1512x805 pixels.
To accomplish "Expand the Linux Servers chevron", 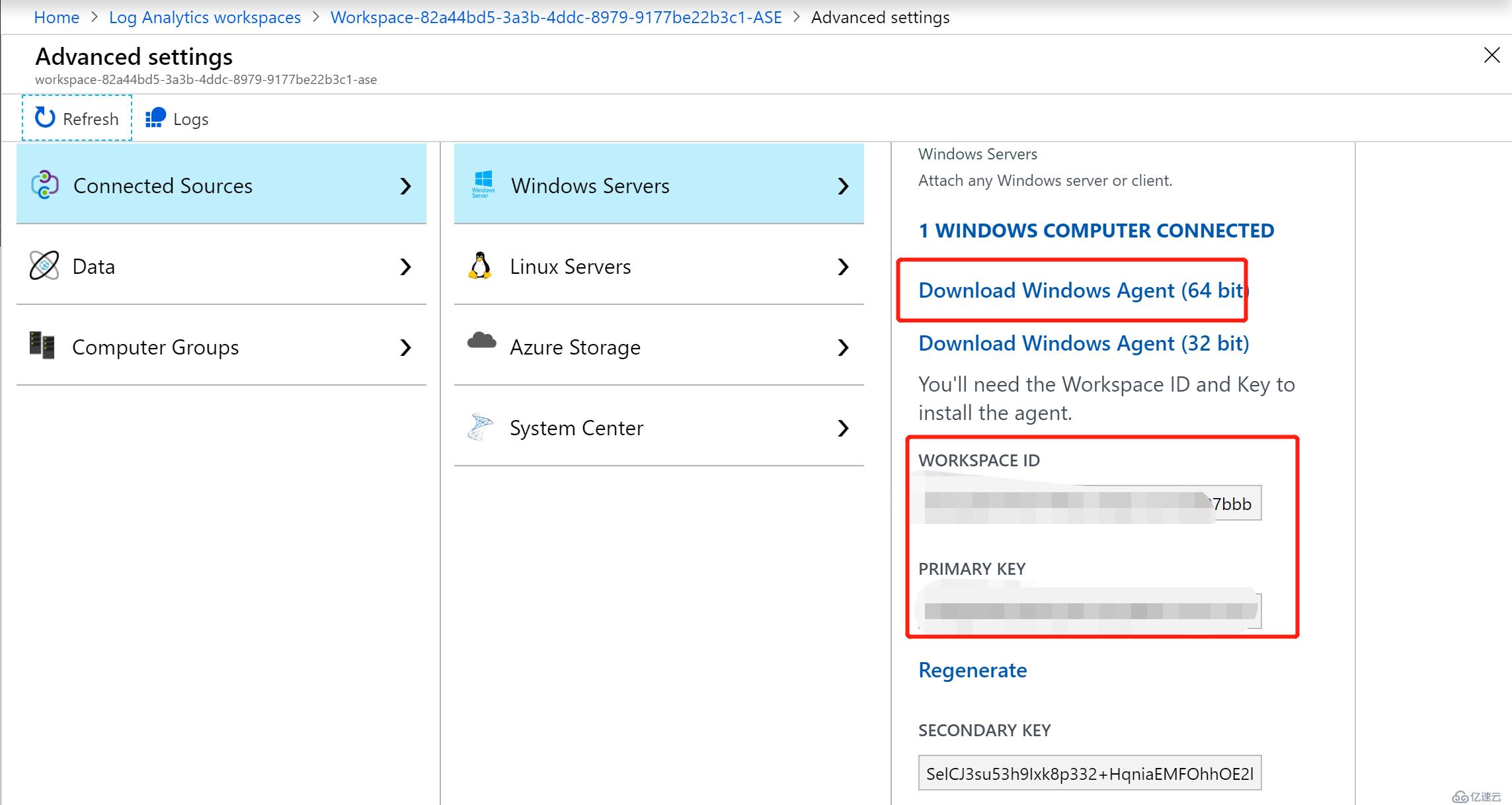I will pyautogui.click(x=843, y=267).
